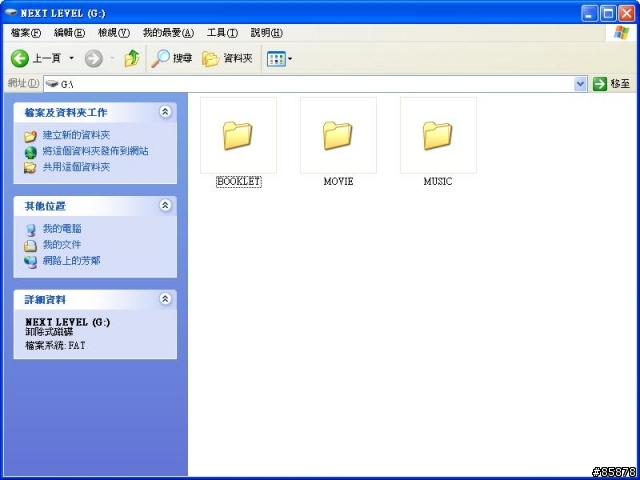Open the Back button history dropdown arrow
The width and height of the screenshot is (640, 480).
click(71, 59)
